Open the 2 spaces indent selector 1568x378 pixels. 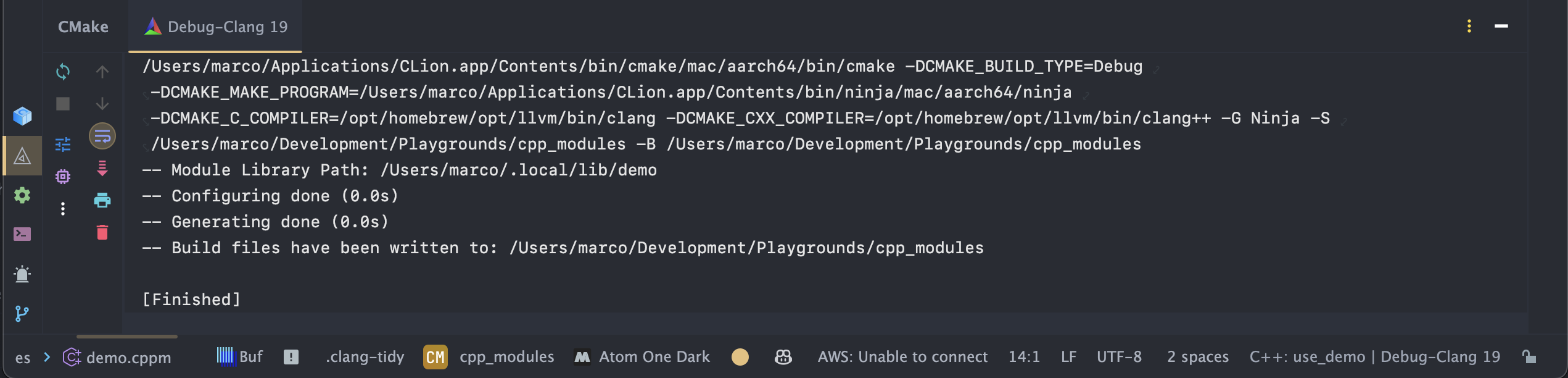[1197, 357]
